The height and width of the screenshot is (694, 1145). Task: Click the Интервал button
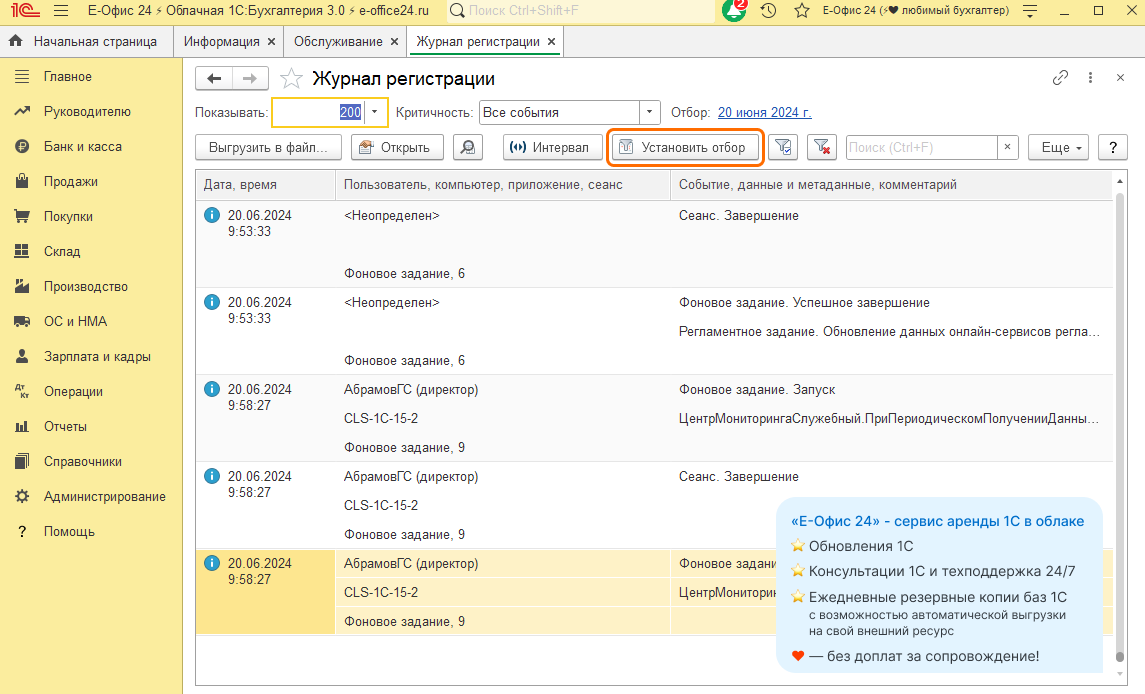[x=553, y=147]
